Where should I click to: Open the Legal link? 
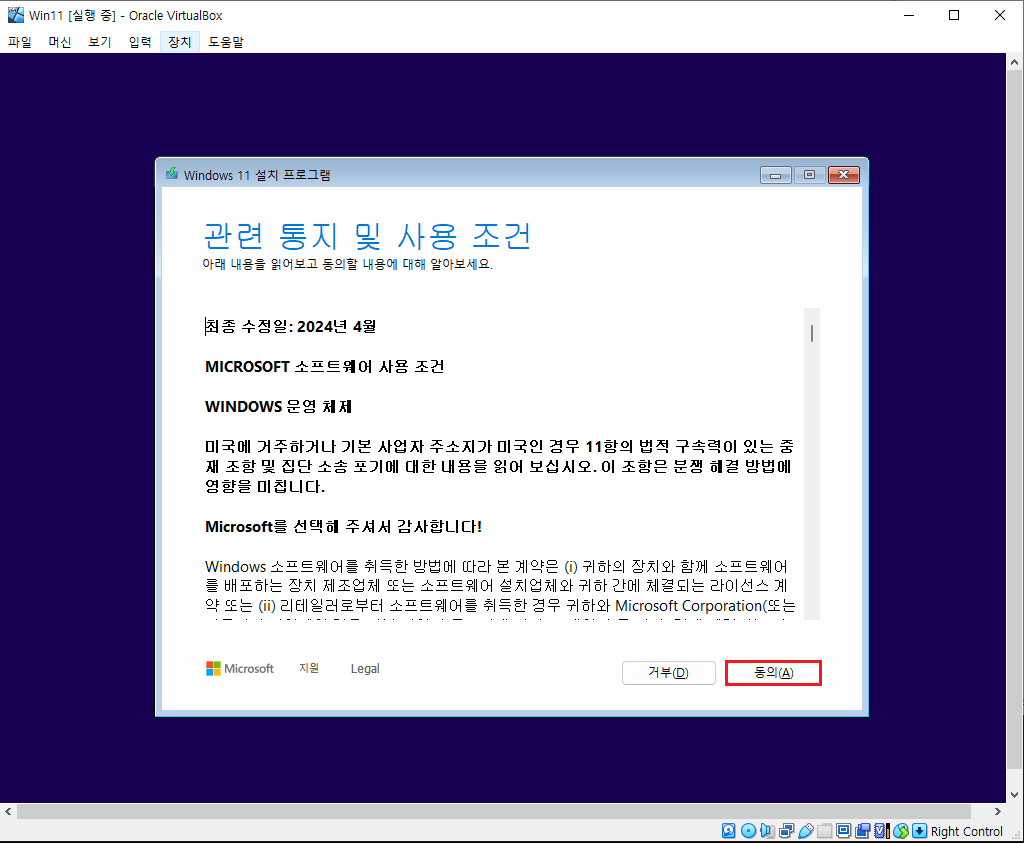[365, 669]
